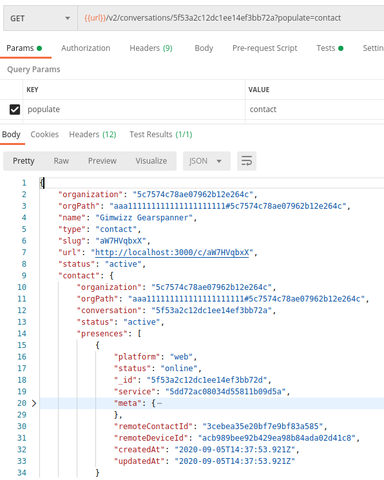The width and height of the screenshot is (384, 480).
Task: Open the GET method dropdown
Action: click(x=40, y=18)
